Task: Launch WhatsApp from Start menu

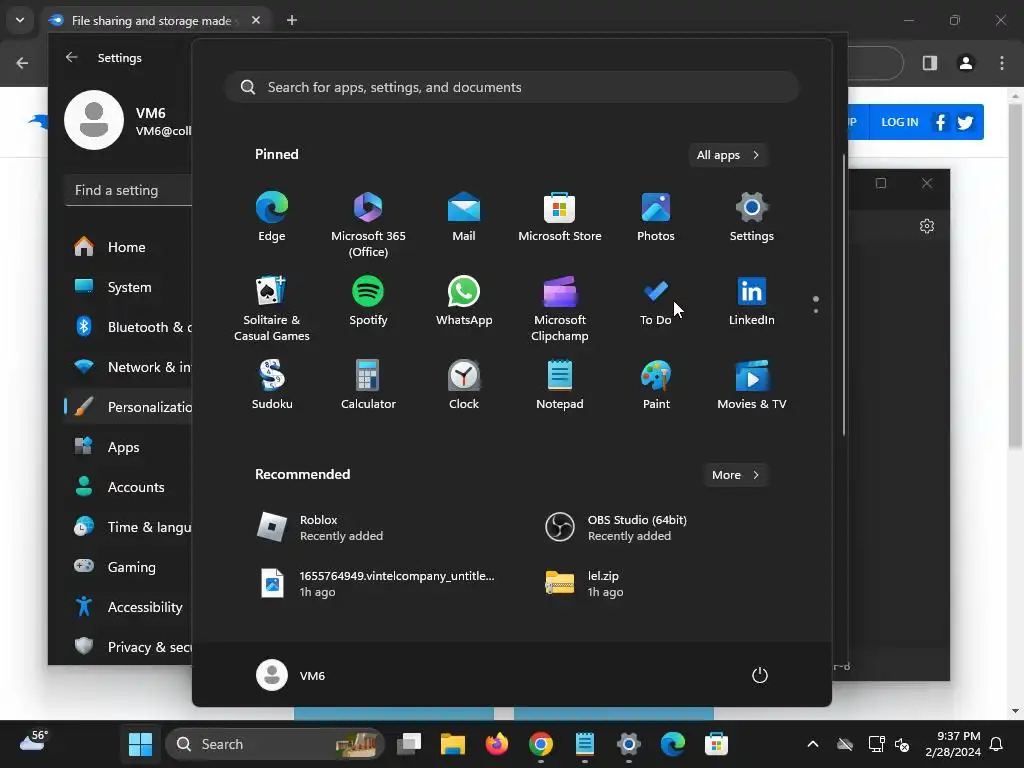Action: [x=464, y=301]
